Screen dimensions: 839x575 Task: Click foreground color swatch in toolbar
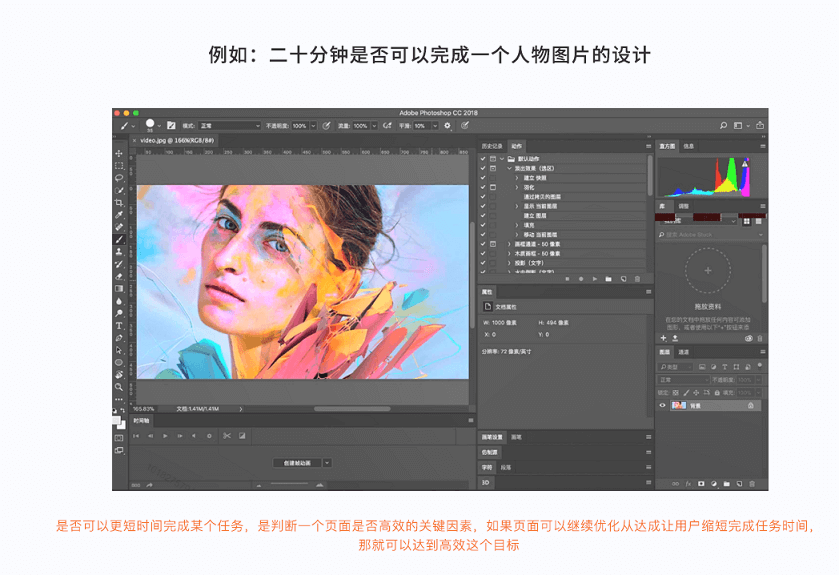(116, 420)
